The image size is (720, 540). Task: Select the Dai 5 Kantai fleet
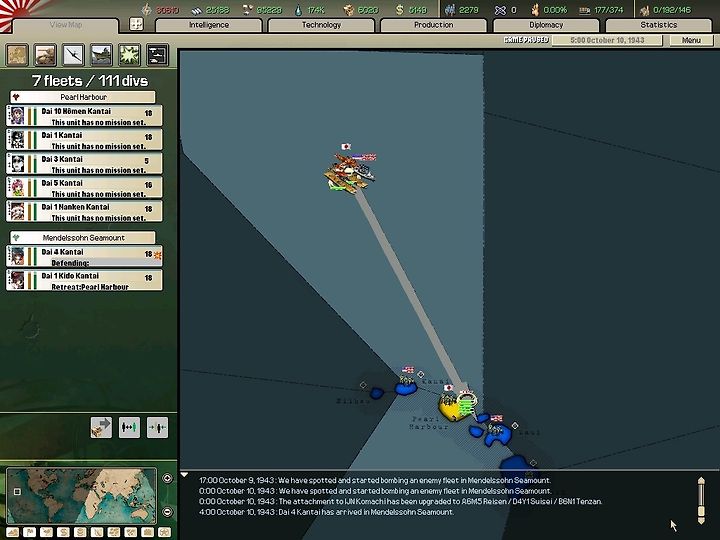click(x=84, y=187)
